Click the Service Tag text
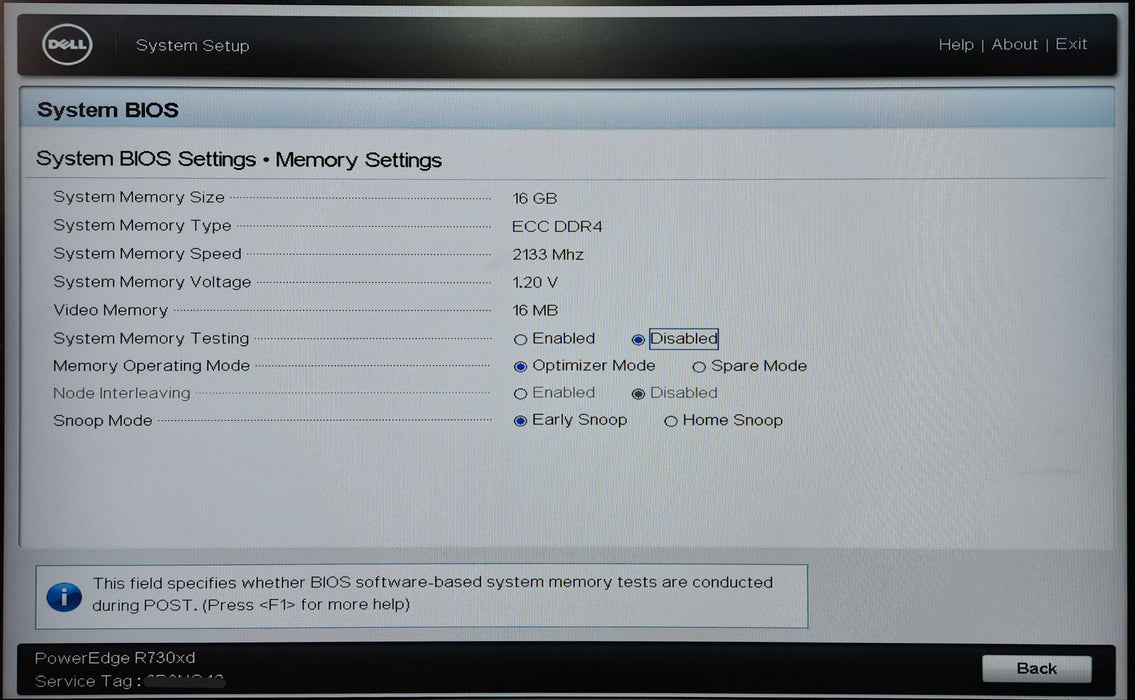Screen dimensions: 1135x700 tap(88, 681)
